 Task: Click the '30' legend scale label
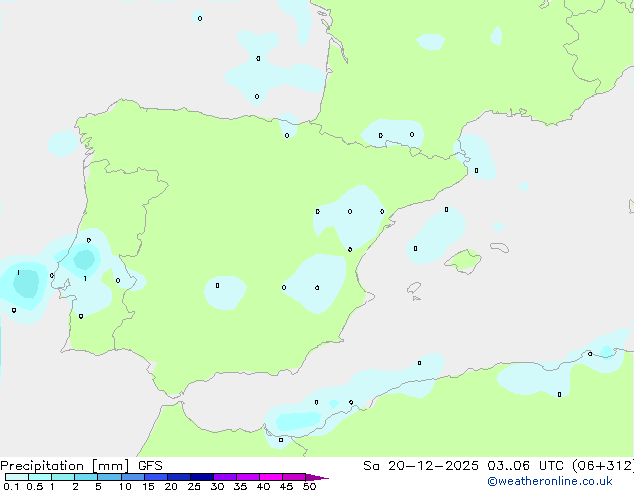[x=218, y=486]
